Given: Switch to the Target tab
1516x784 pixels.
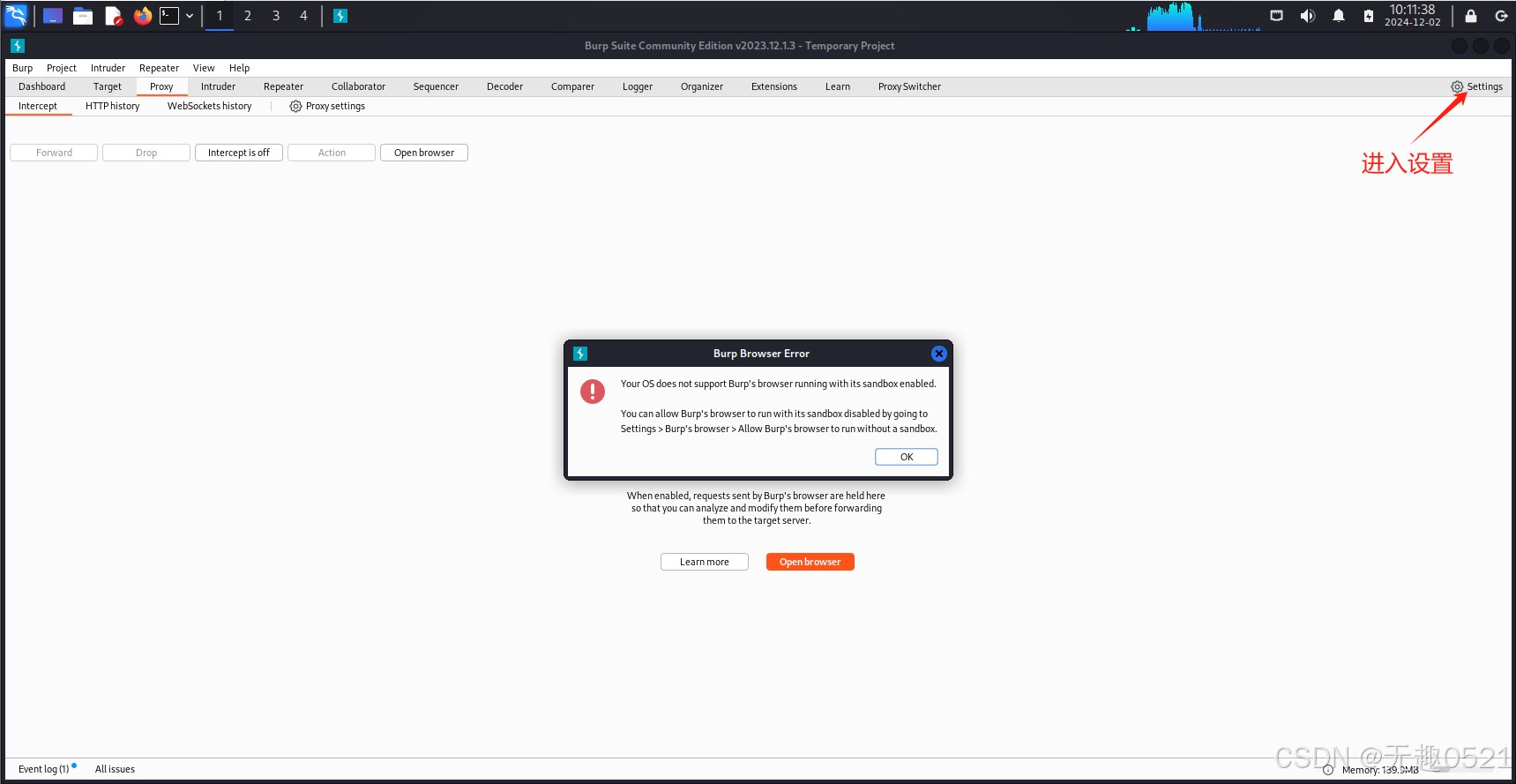Looking at the screenshot, I should pyautogui.click(x=108, y=86).
